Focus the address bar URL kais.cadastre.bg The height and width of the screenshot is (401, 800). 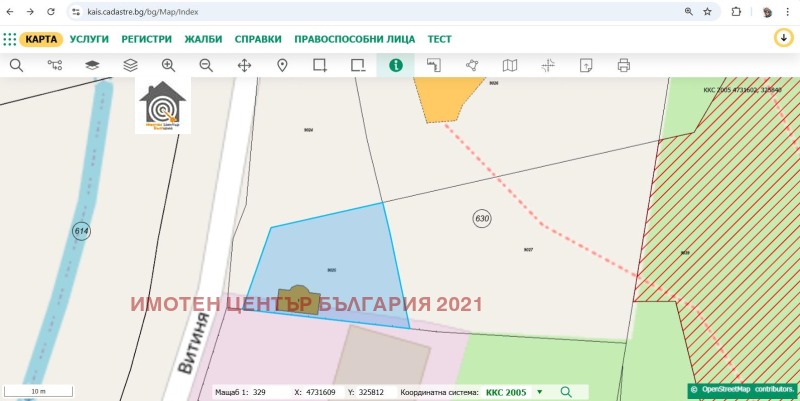tap(143, 12)
